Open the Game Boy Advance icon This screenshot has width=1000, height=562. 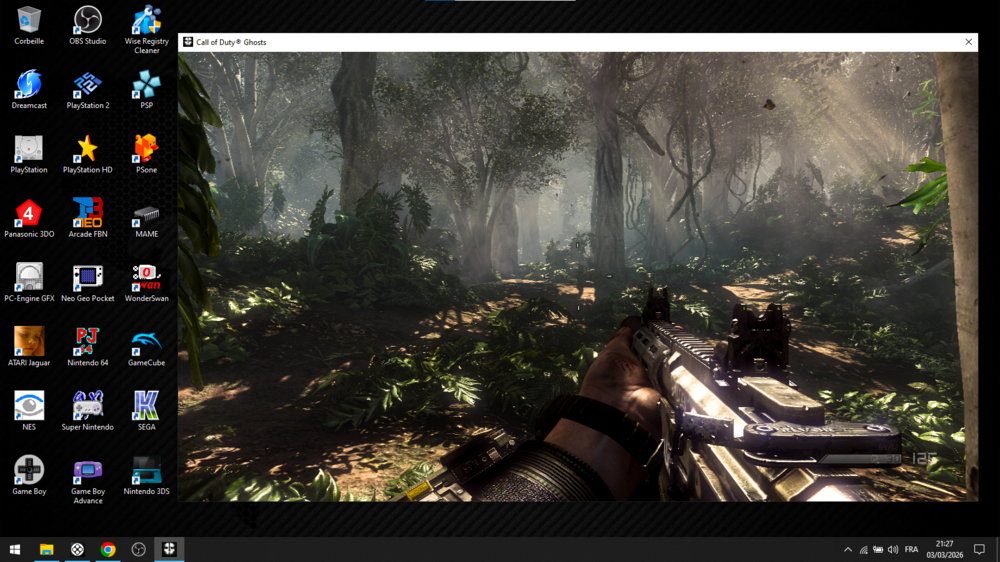pos(87,471)
